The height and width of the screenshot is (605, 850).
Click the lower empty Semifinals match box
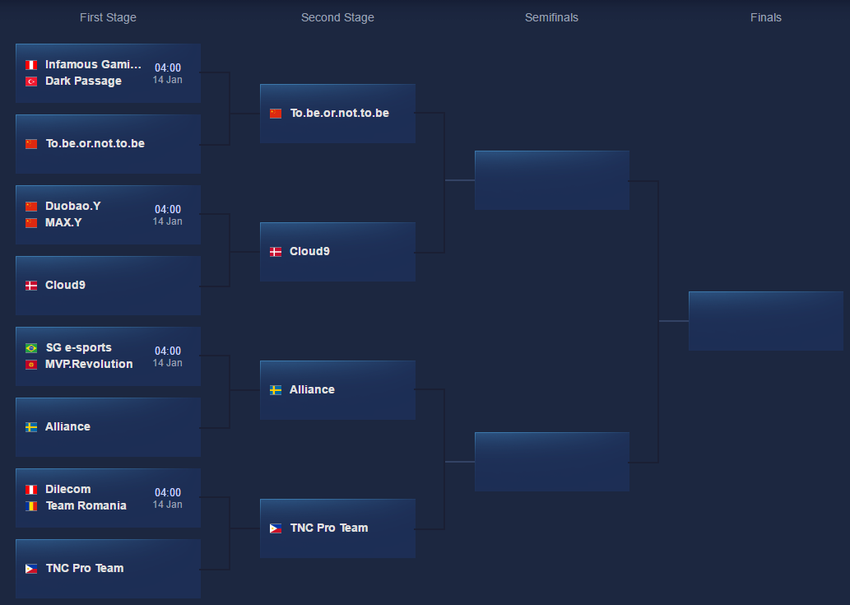pos(551,461)
